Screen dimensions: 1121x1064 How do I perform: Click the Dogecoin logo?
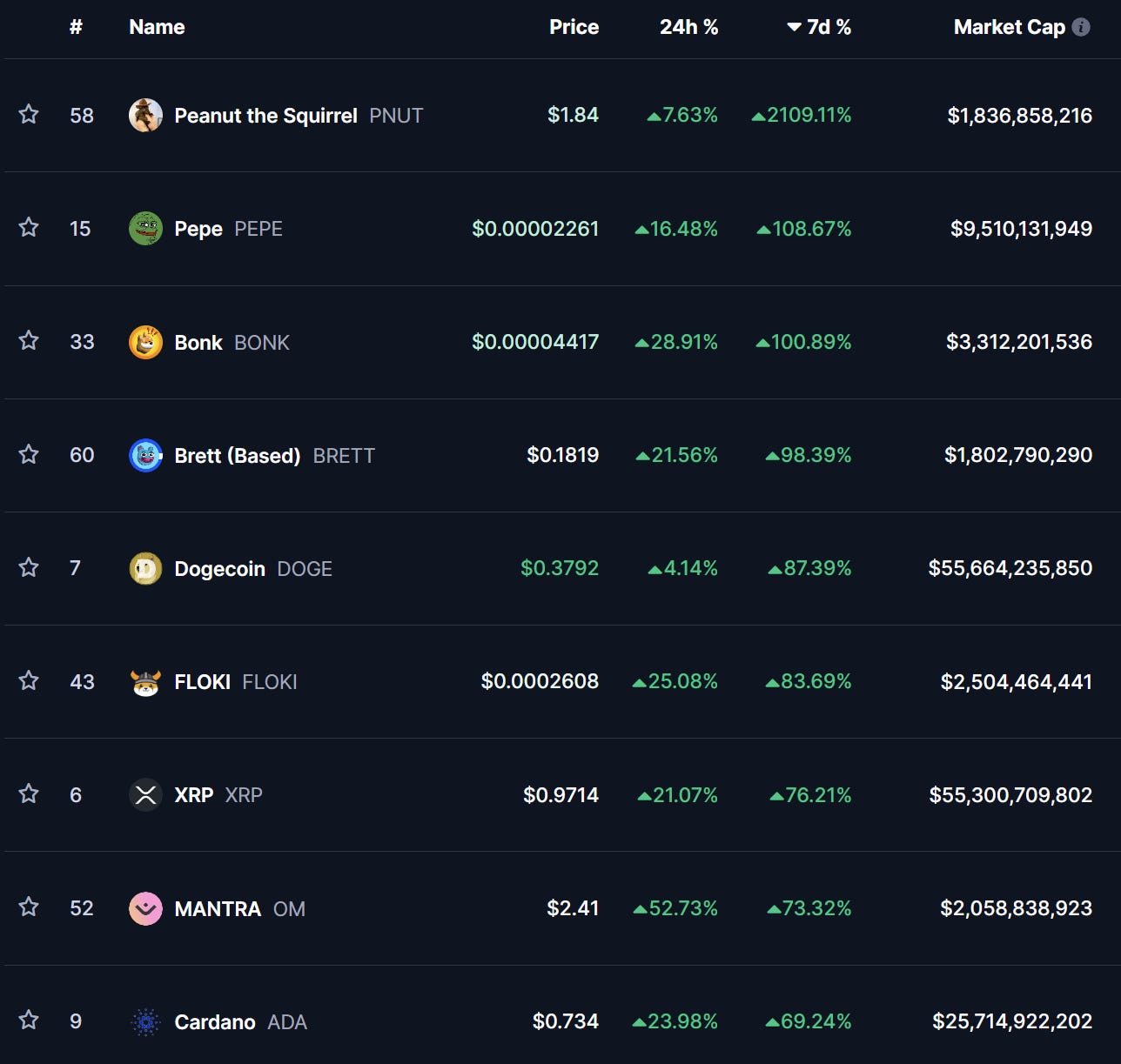coord(145,568)
